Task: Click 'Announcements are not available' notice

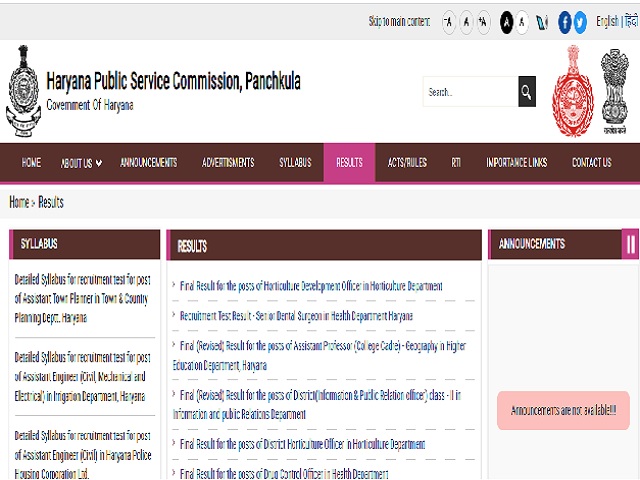Action: (x=563, y=410)
